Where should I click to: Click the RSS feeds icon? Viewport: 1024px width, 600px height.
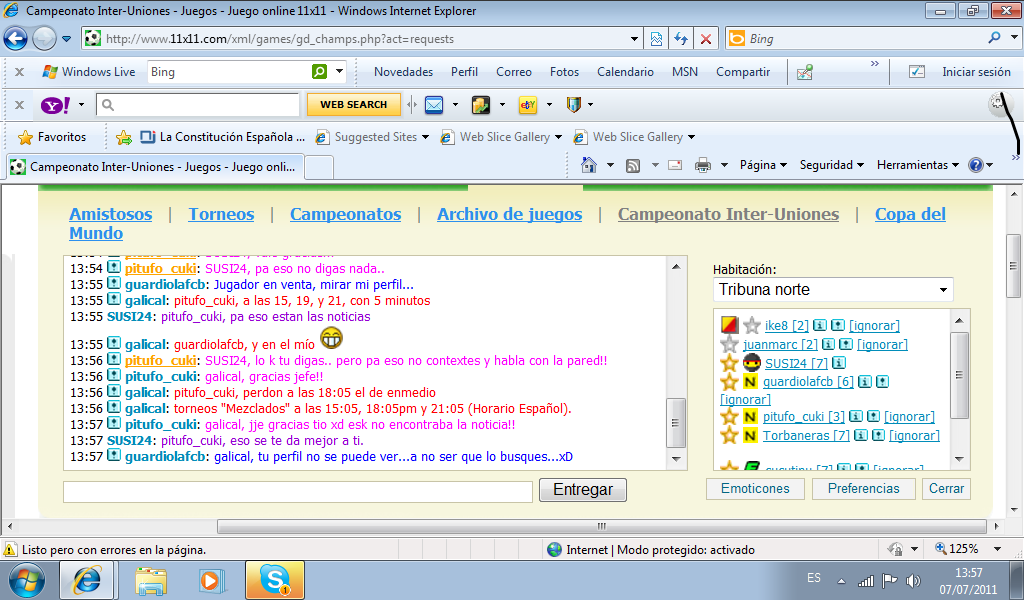click(x=633, y=165)
